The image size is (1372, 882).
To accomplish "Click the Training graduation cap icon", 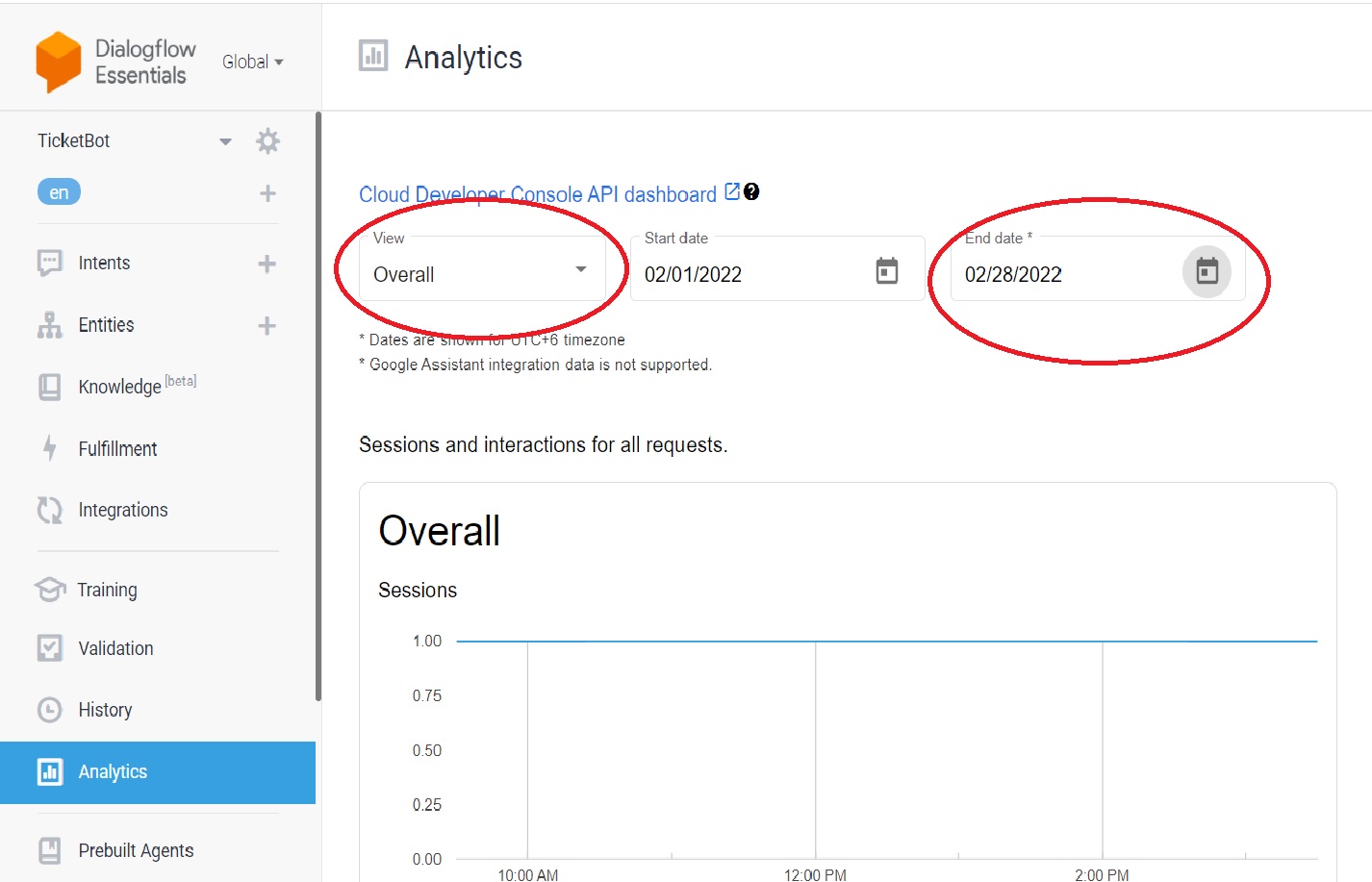I will tap(49, 590).
